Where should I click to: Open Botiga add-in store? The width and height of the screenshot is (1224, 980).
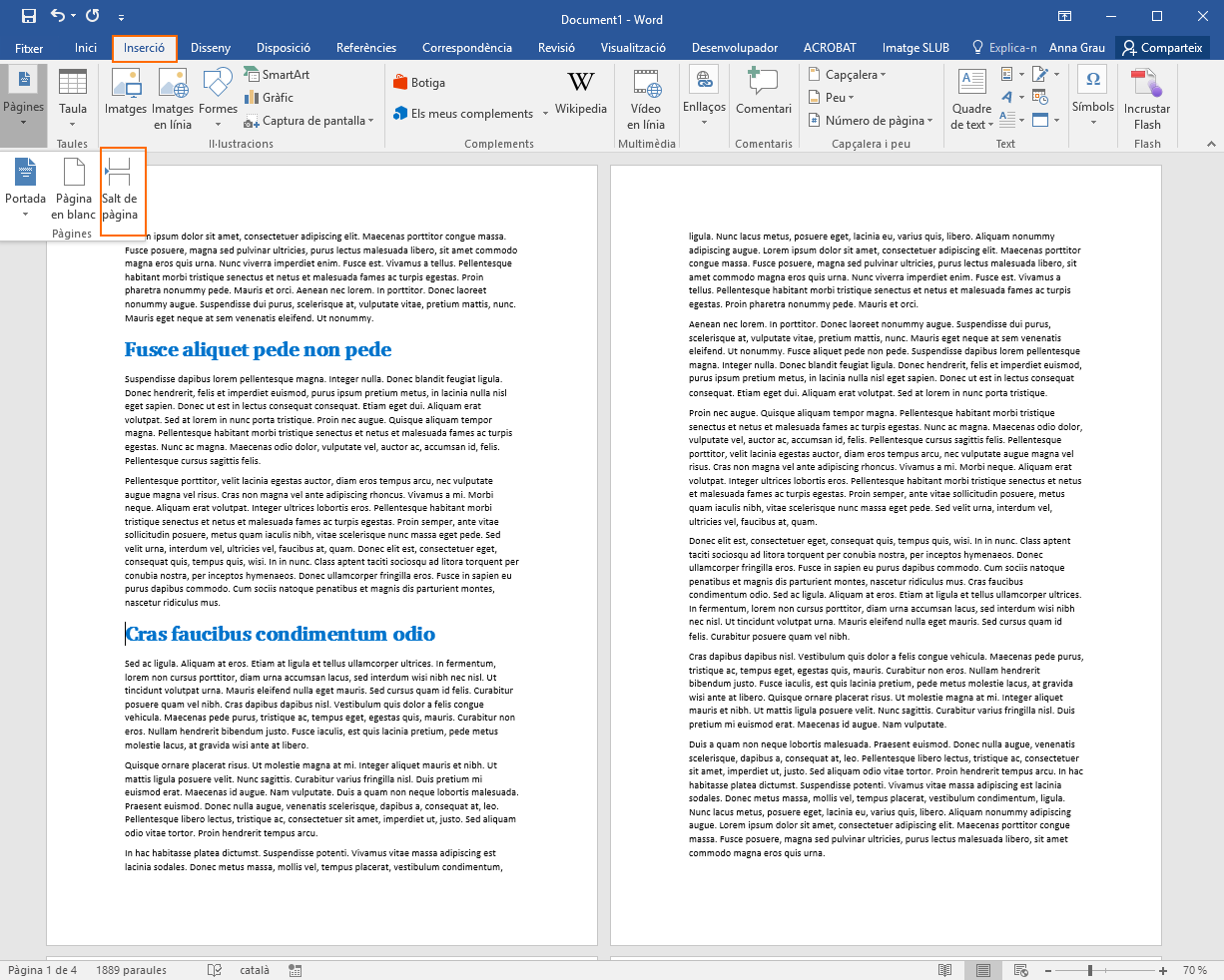click(x=418, y=83)
